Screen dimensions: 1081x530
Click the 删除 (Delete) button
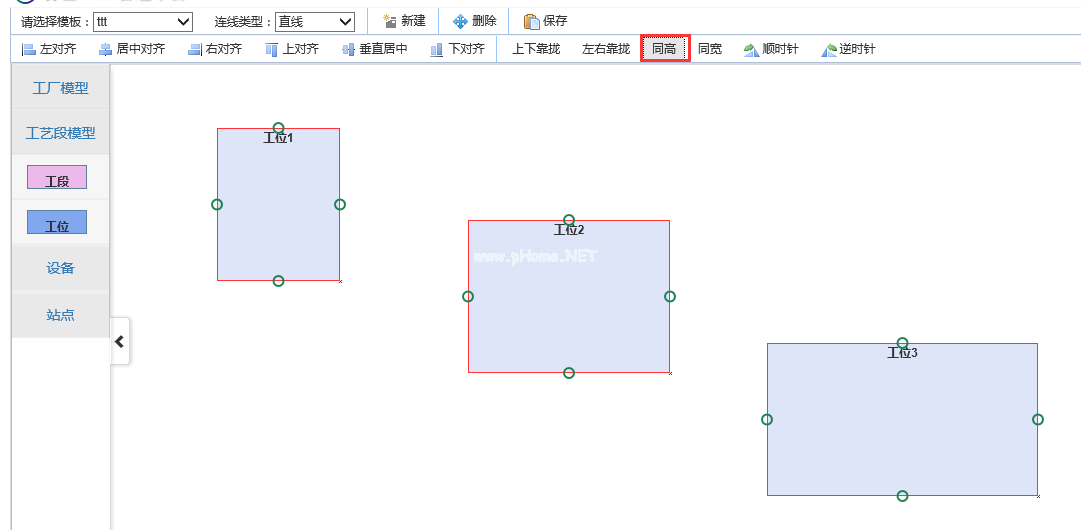tap(474, 21)
